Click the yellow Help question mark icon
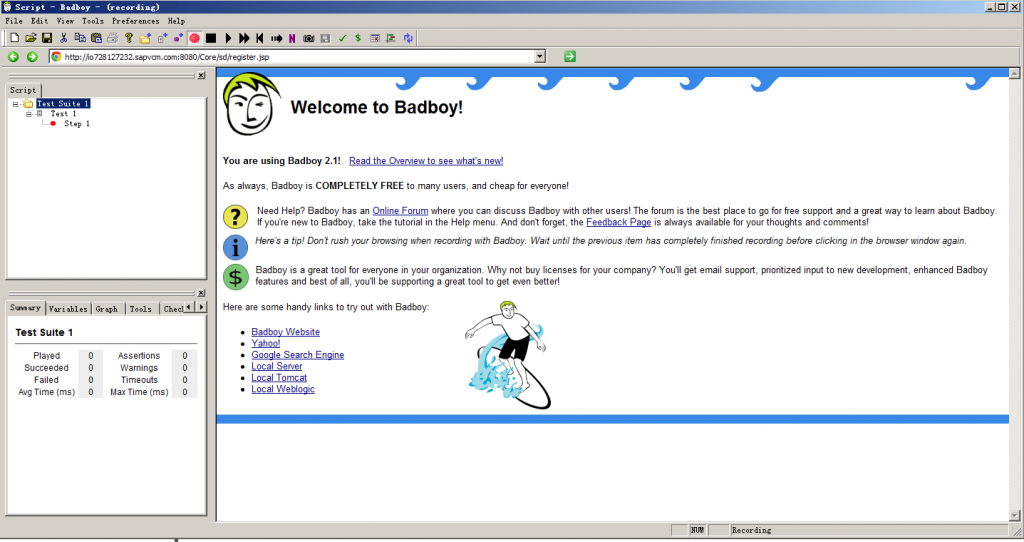 (129, 38)
